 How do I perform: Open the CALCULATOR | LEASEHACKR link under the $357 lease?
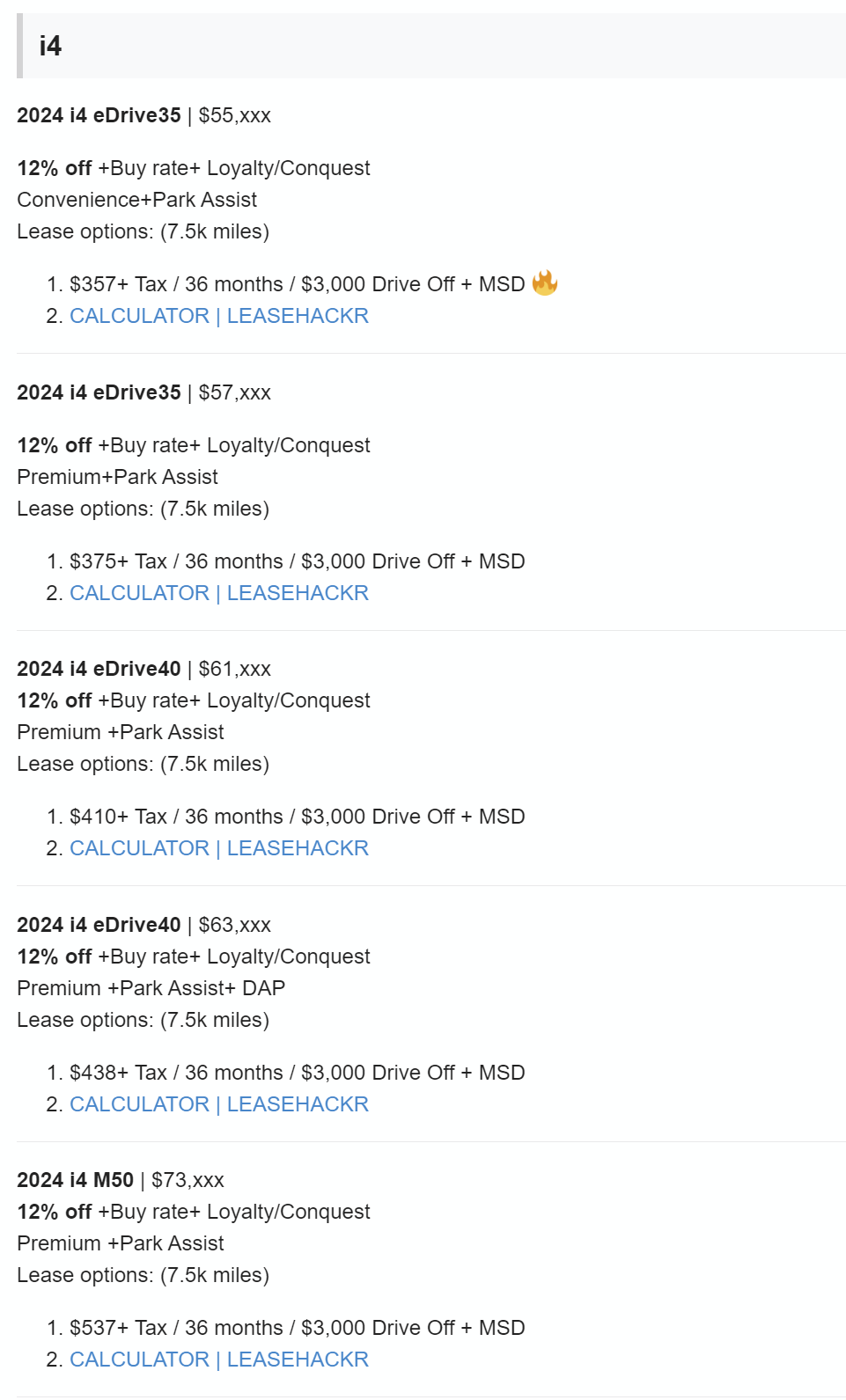point(218,316)
